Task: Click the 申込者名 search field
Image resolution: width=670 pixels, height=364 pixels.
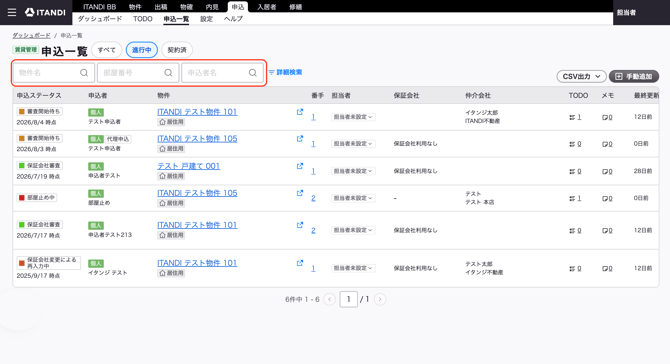Action: pyautogui.click(x=222, y=73)
